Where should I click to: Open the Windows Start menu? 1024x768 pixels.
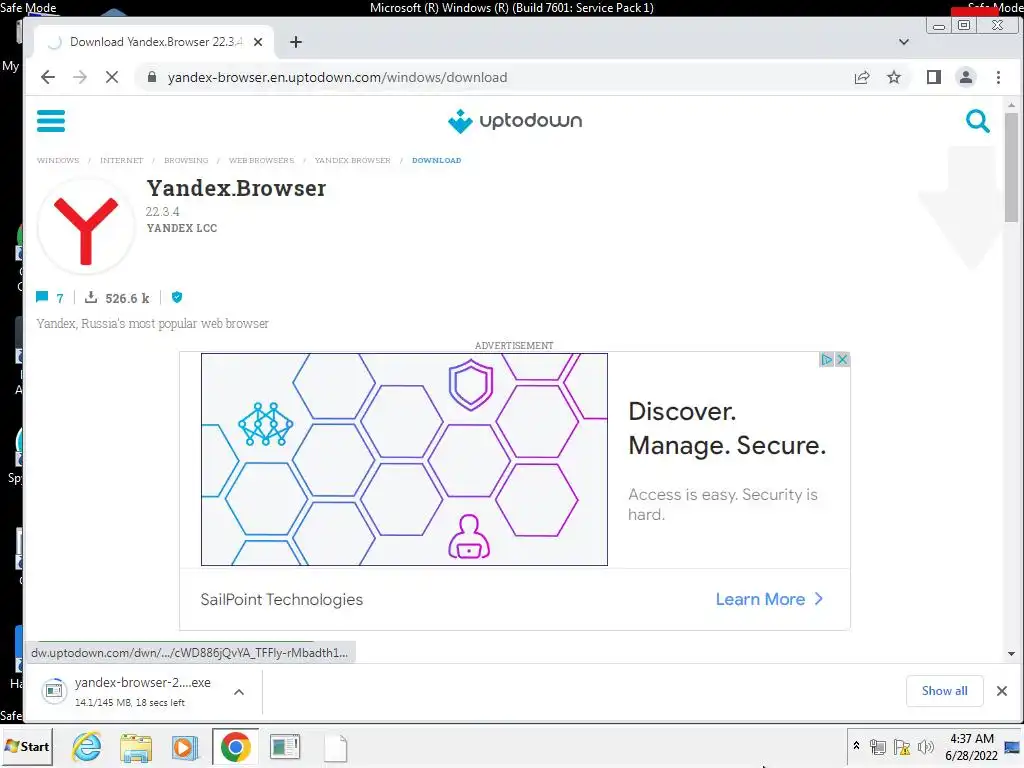[27, 746]
